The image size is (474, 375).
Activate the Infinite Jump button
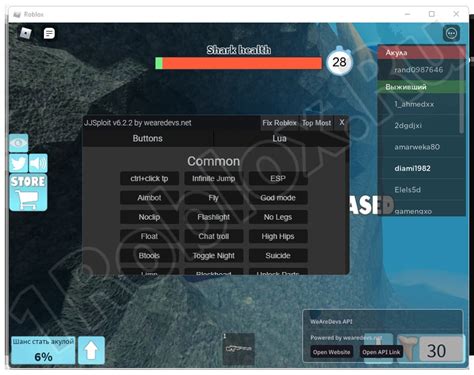(x=214, y=178)
